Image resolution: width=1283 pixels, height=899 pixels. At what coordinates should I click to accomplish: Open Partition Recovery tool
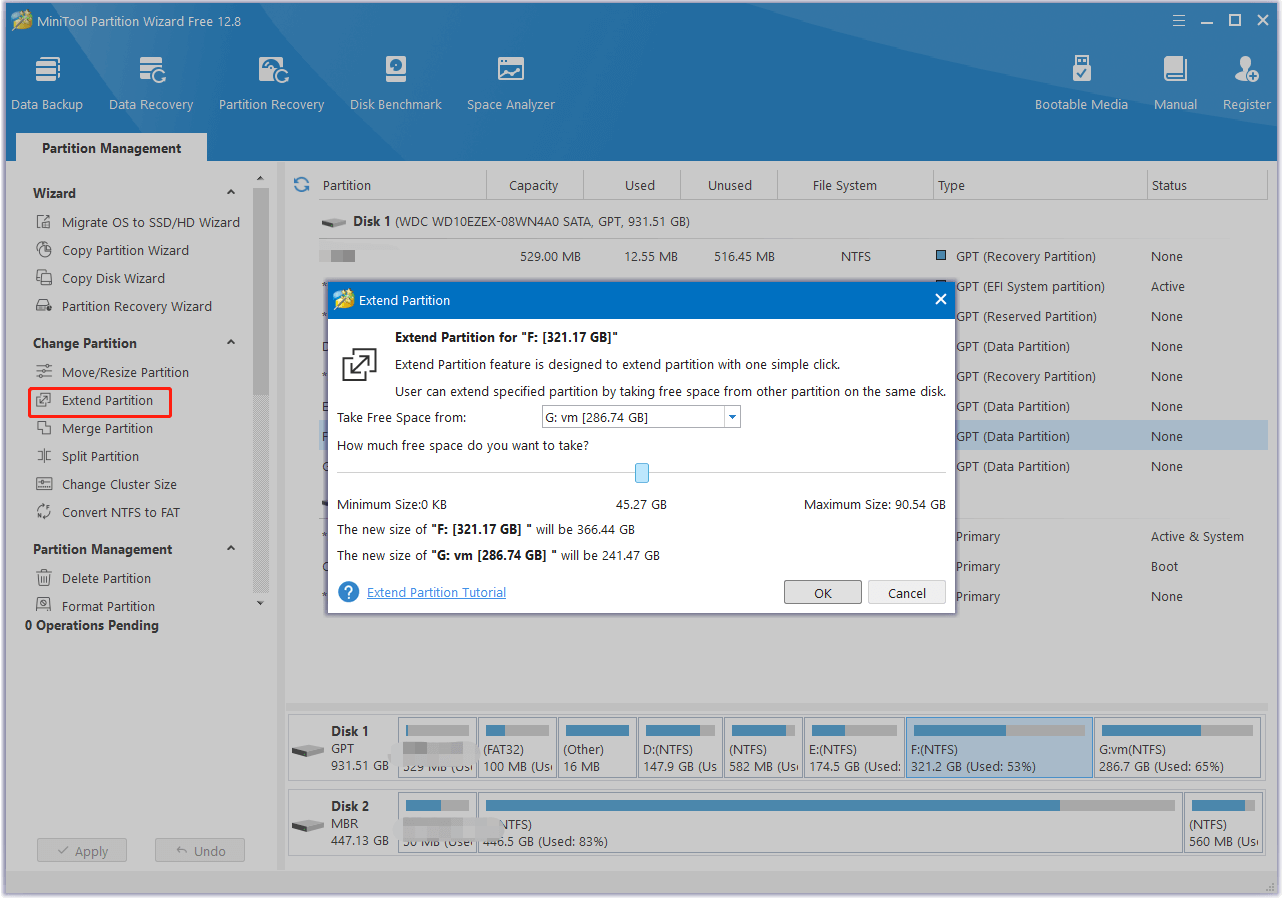coord(271,82)
